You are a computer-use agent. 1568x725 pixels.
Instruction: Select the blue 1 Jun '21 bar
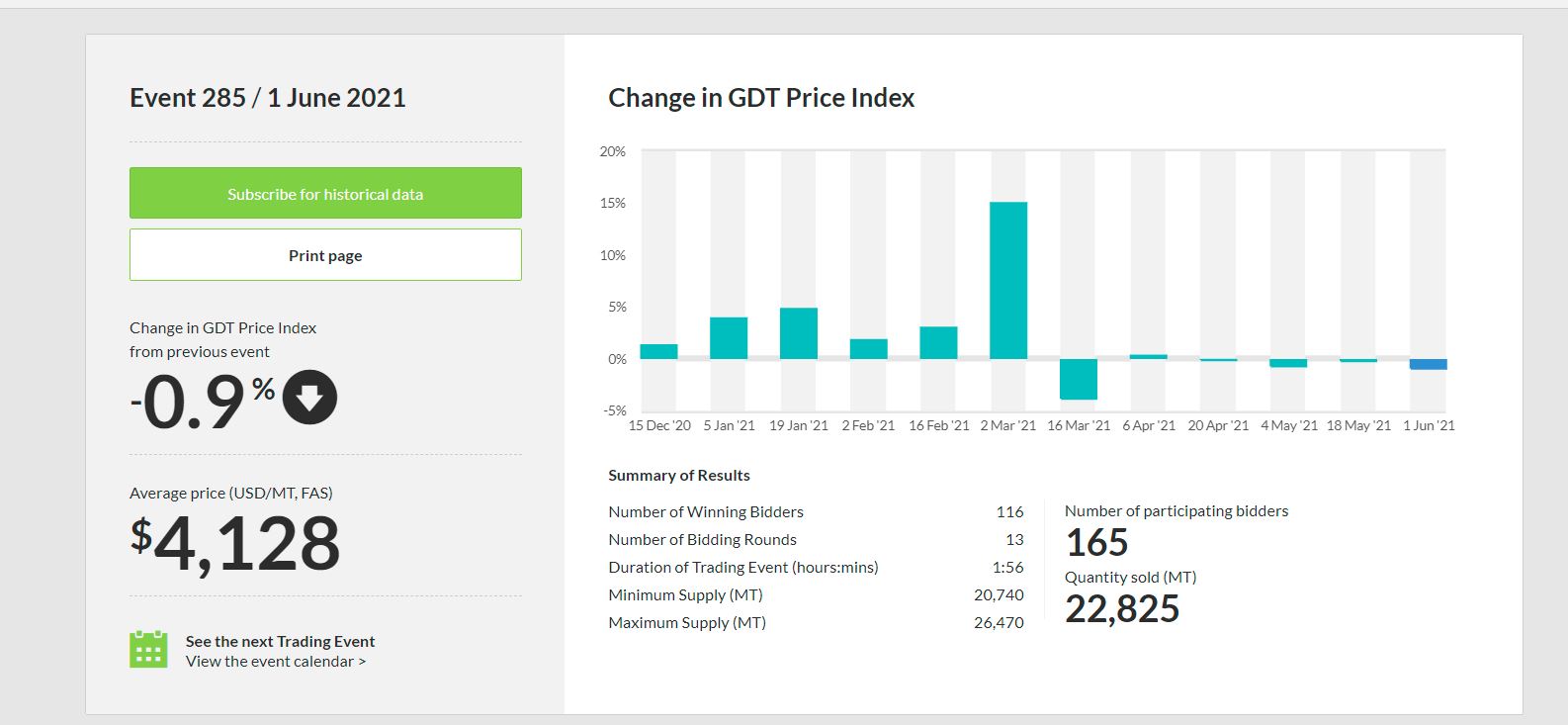(x=1429, y=364)
